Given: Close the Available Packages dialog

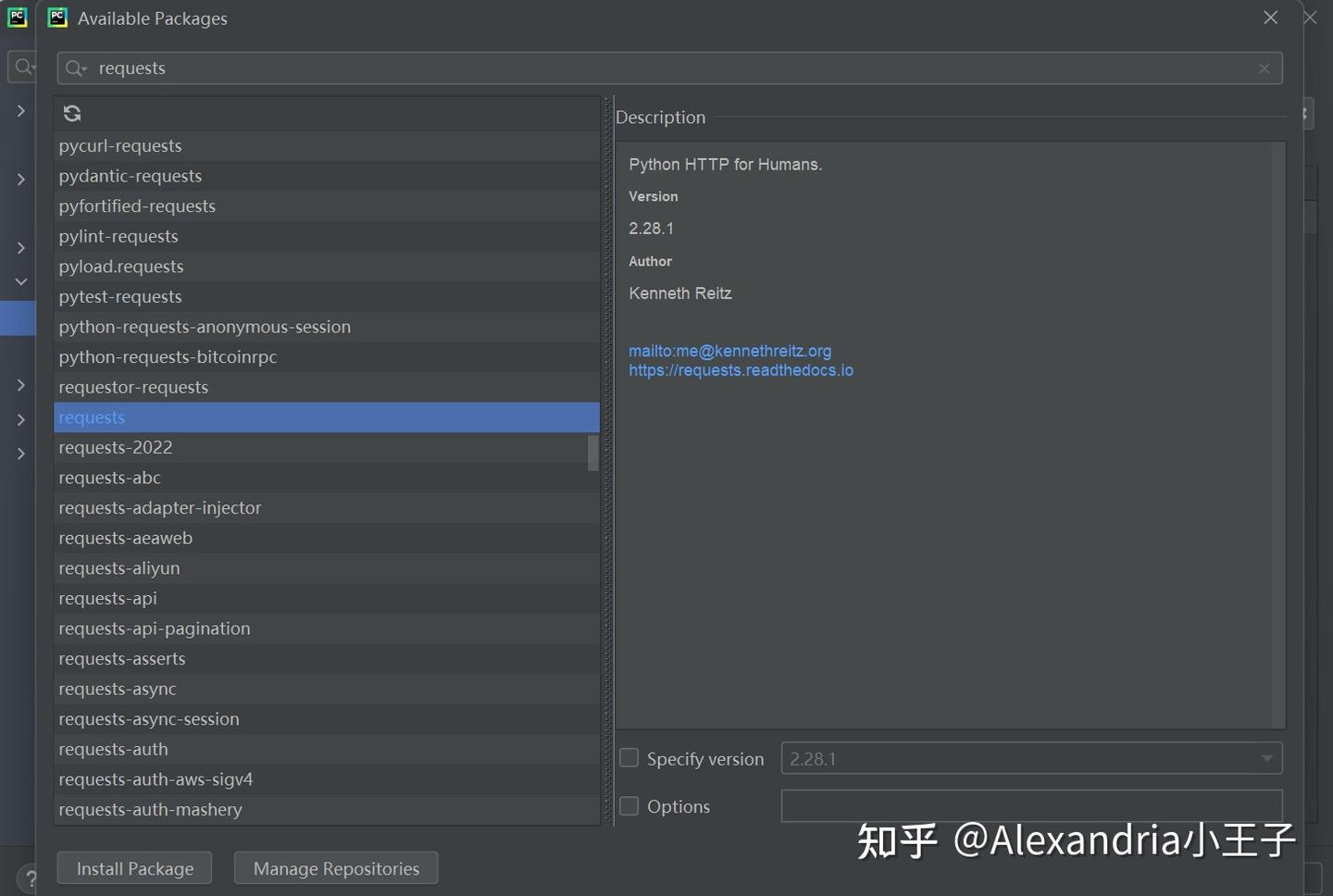Looking at the screenshot, I should click(1271, 18).
